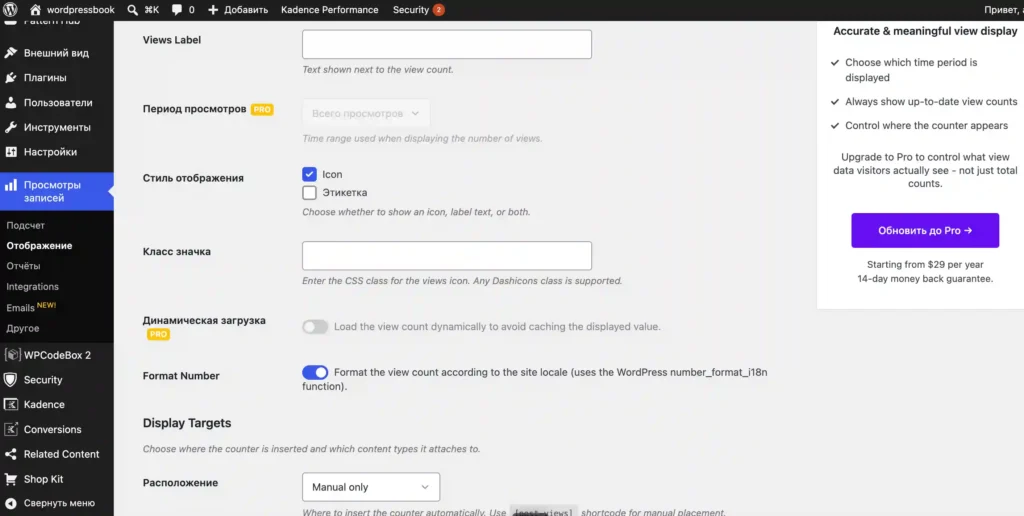Click the Пользователи person icon

[11, 103]
